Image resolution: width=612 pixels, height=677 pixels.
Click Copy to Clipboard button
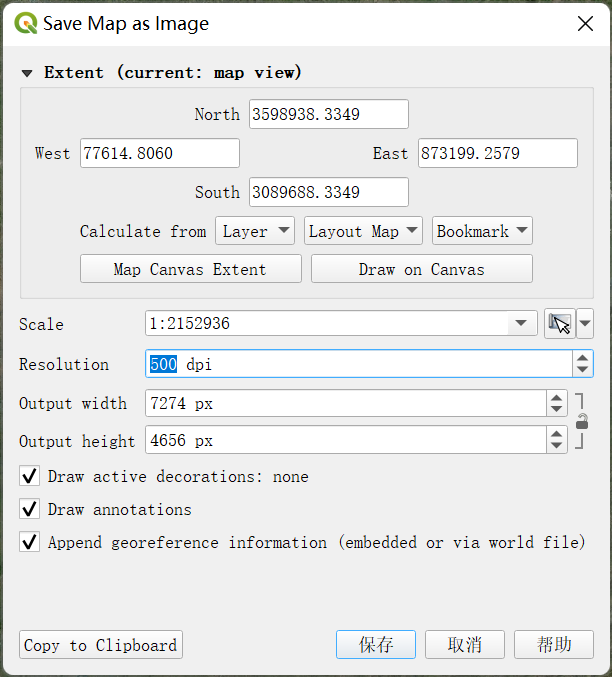click(x=101, y=645)
